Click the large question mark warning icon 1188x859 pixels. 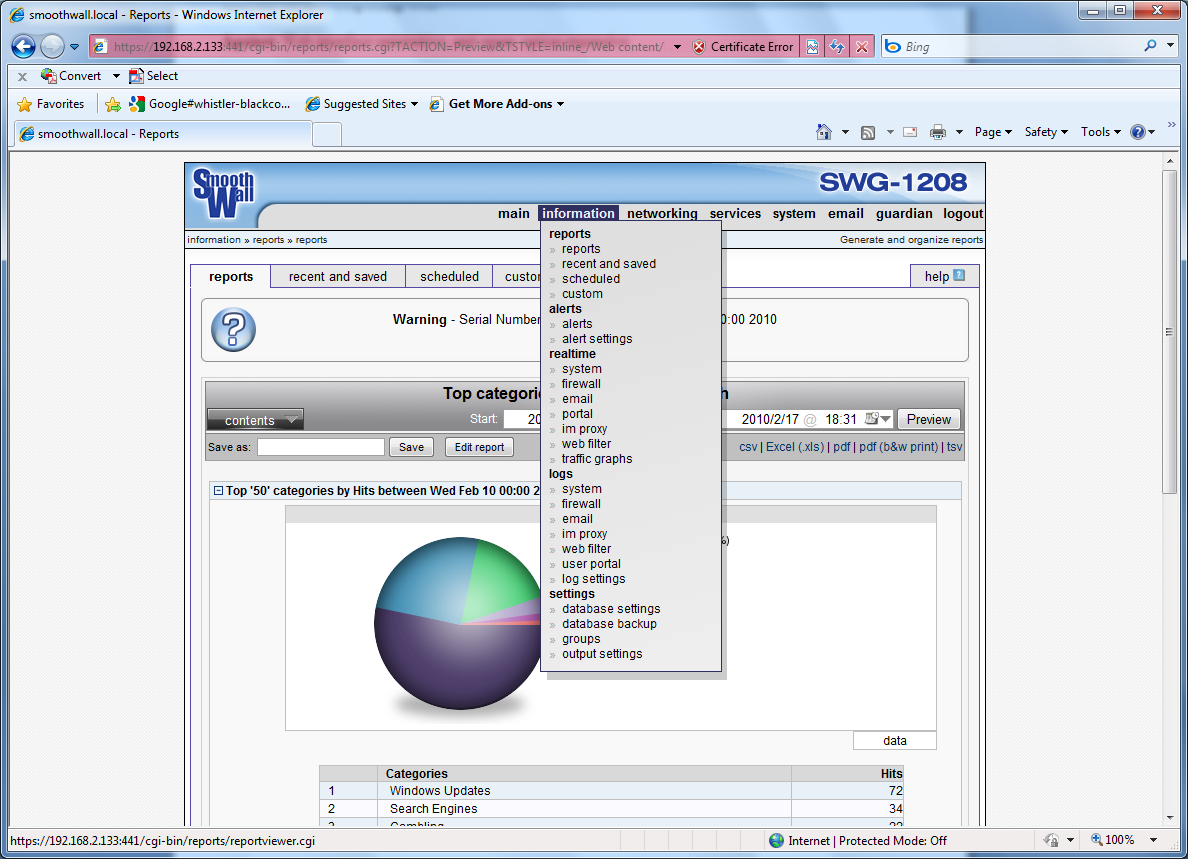233,330
